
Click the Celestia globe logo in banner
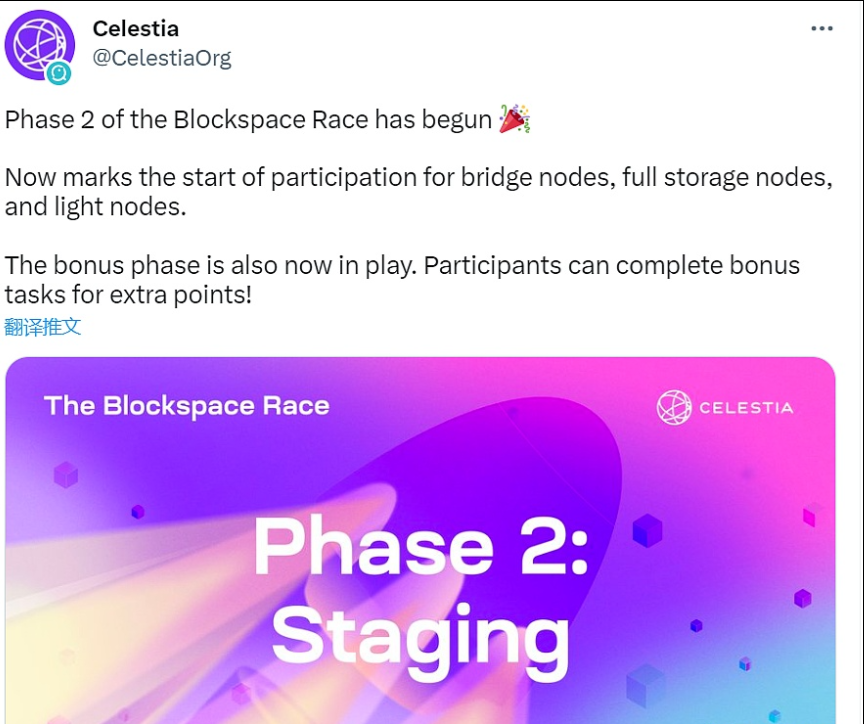point(673,407)
